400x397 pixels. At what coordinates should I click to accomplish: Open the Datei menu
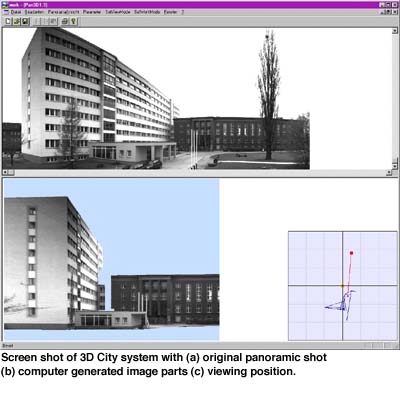click(16, 12)
